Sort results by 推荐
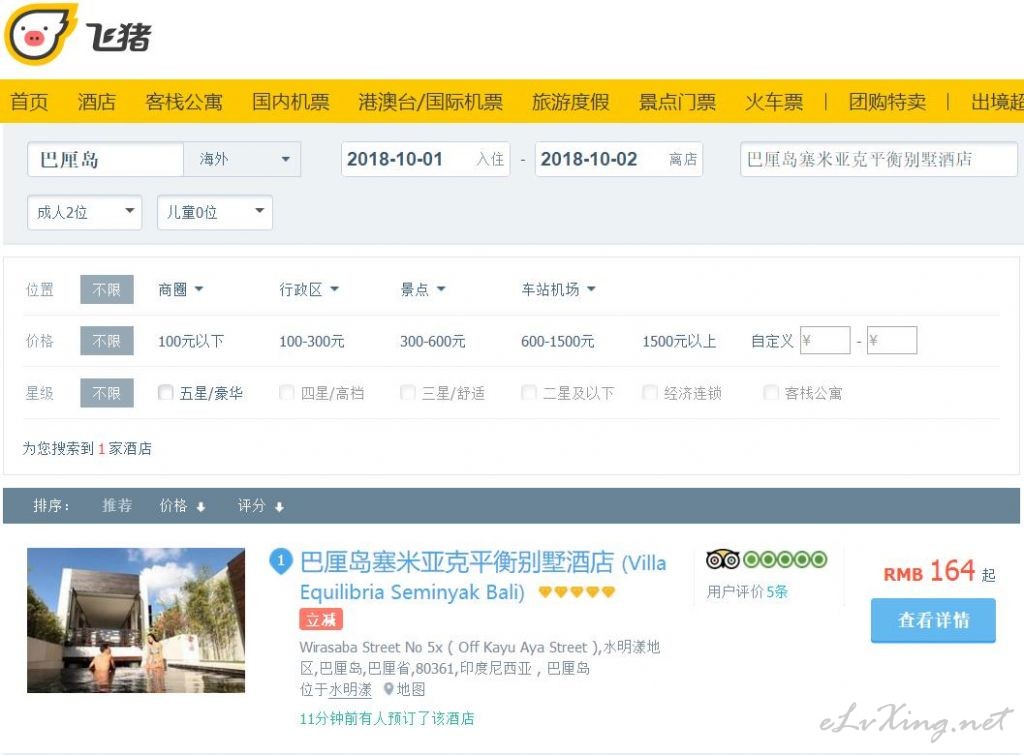 (x=117, y=506)
